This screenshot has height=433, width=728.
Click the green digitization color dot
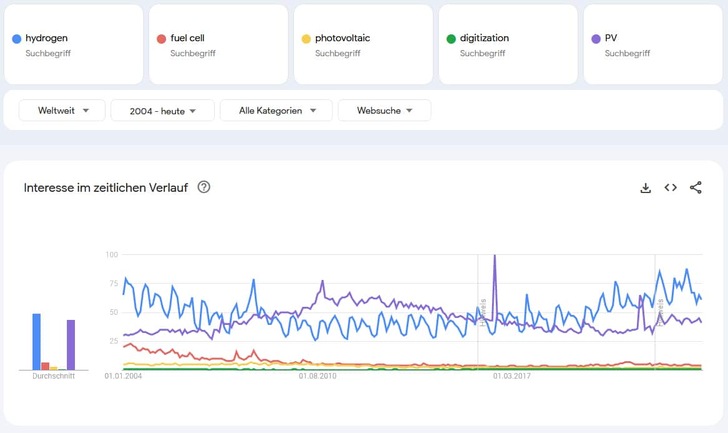(451, 39)
